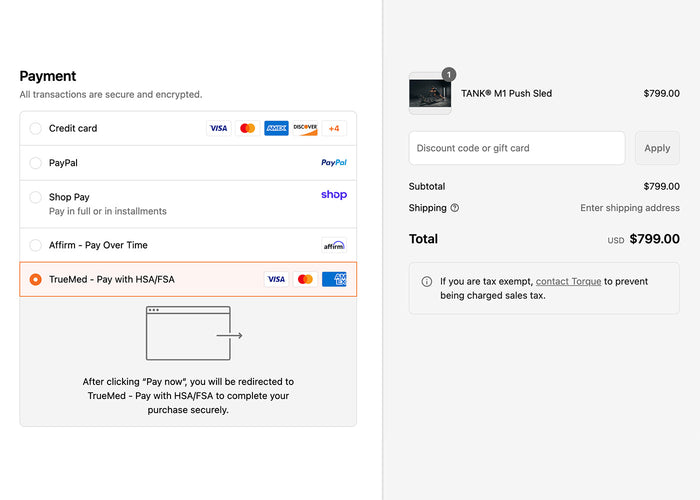Screen dimensions: 700x500
Task: Show the +4 more card types
Action: (334, 129)
